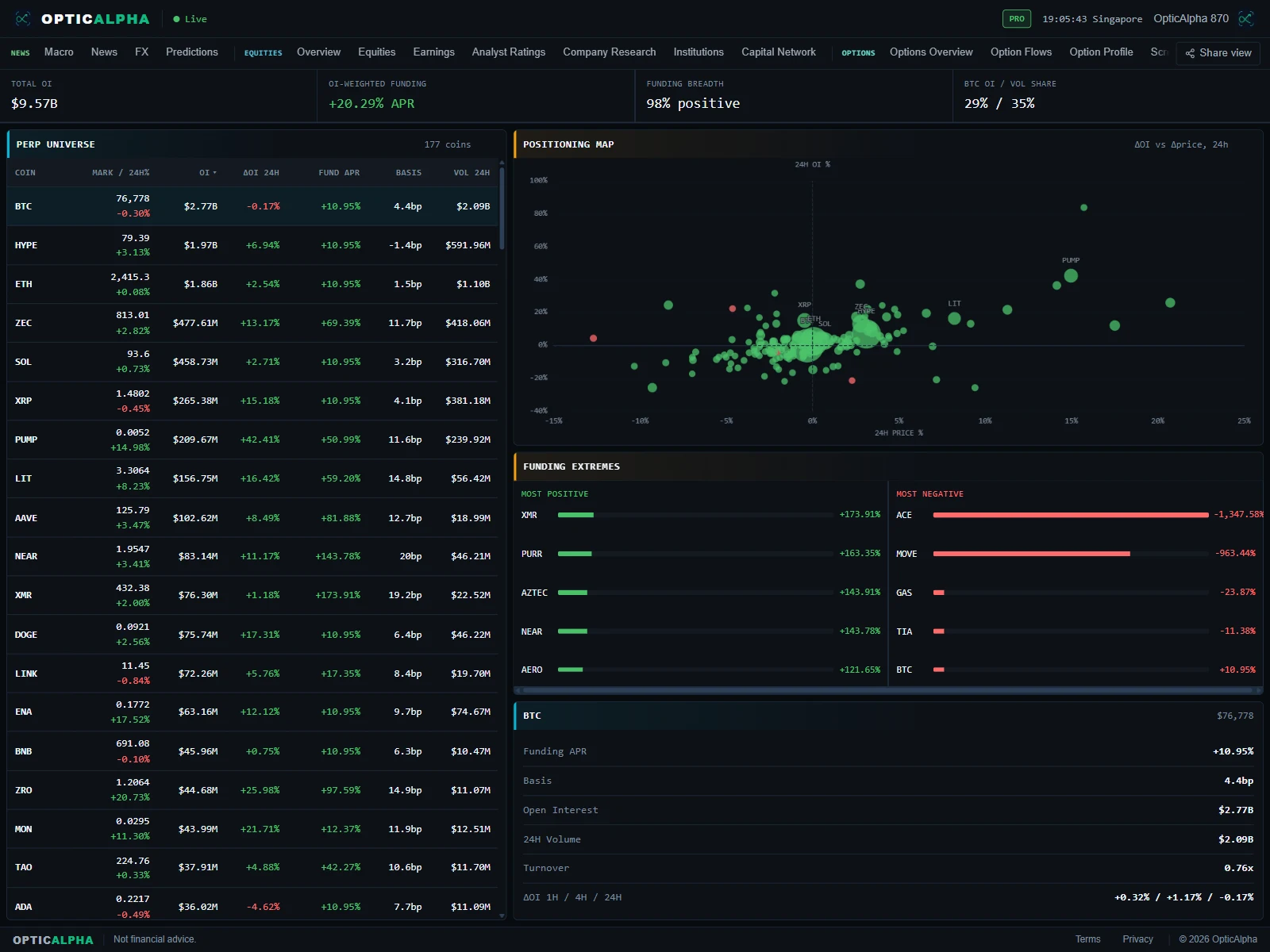Click the LIT bubble on positioning map
Screen dimensions: 1270x952
[954, 318]
